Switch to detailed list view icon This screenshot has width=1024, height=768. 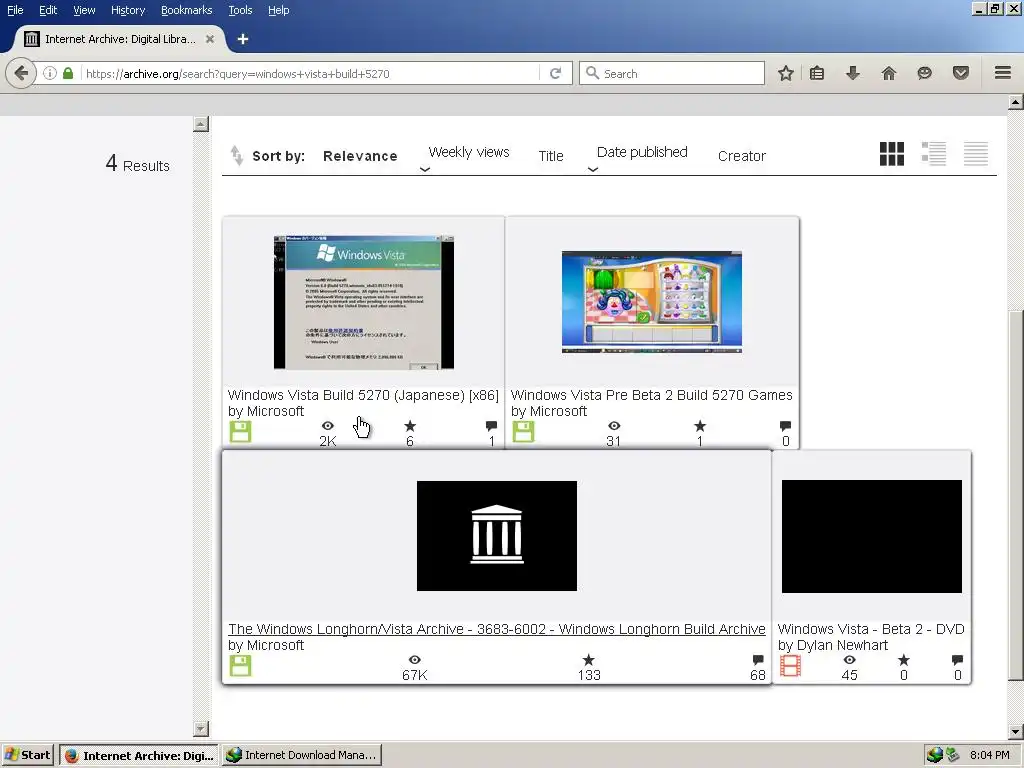tap(934, 154)
